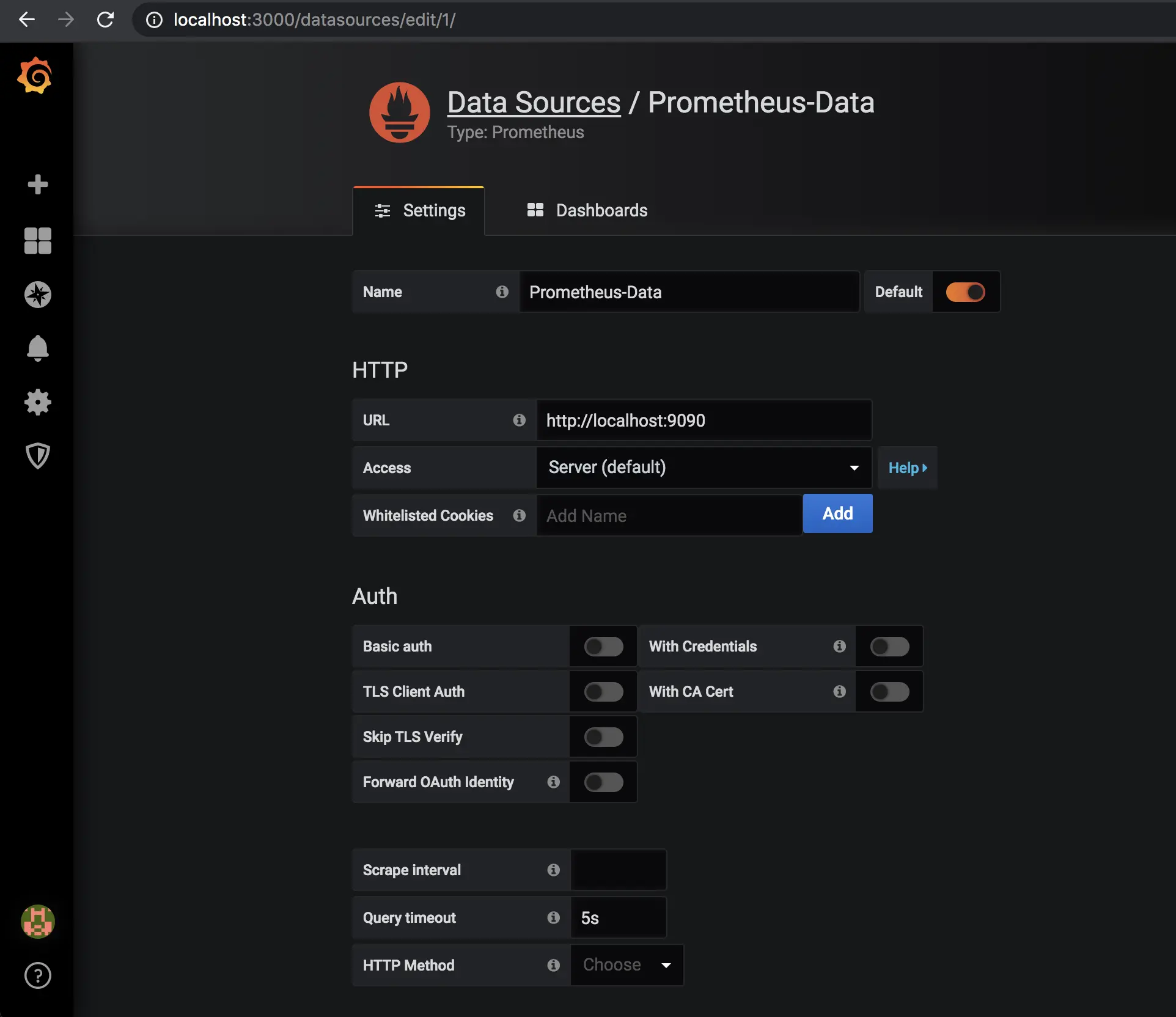Screen dimensions: 1176x1017
Task: Click the user avatar in sidebar
Action: click(38, 922)
